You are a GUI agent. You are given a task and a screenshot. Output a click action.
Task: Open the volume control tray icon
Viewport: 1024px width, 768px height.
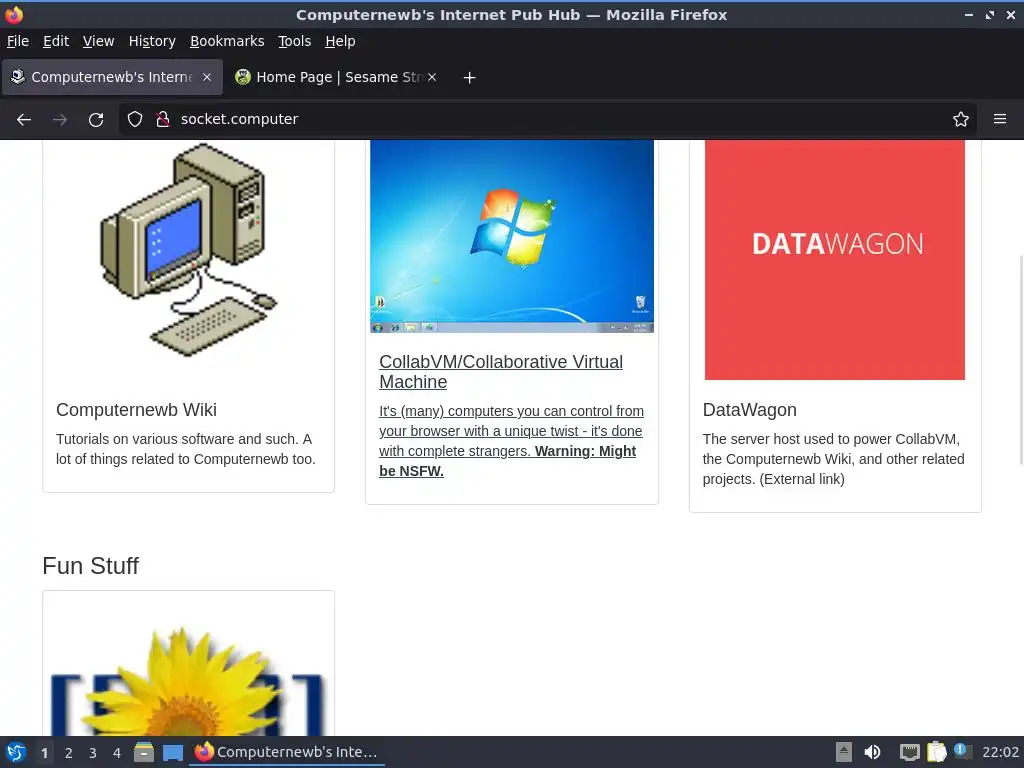point(872,752)
